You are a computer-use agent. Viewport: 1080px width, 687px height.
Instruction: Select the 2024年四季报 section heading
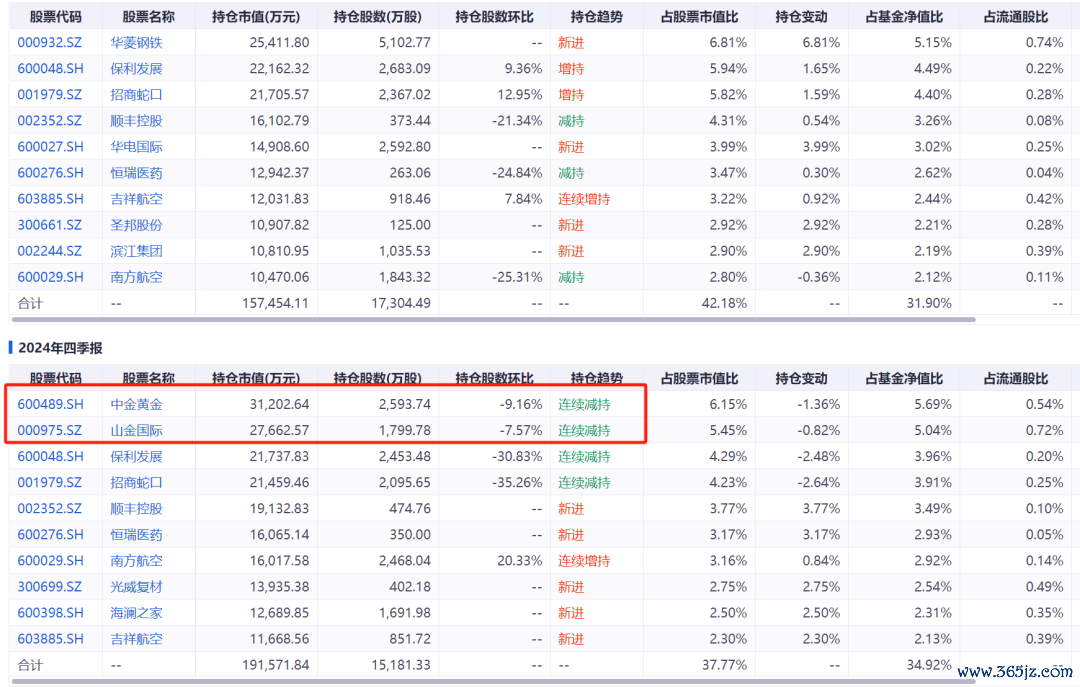click(x=61, y=348)
